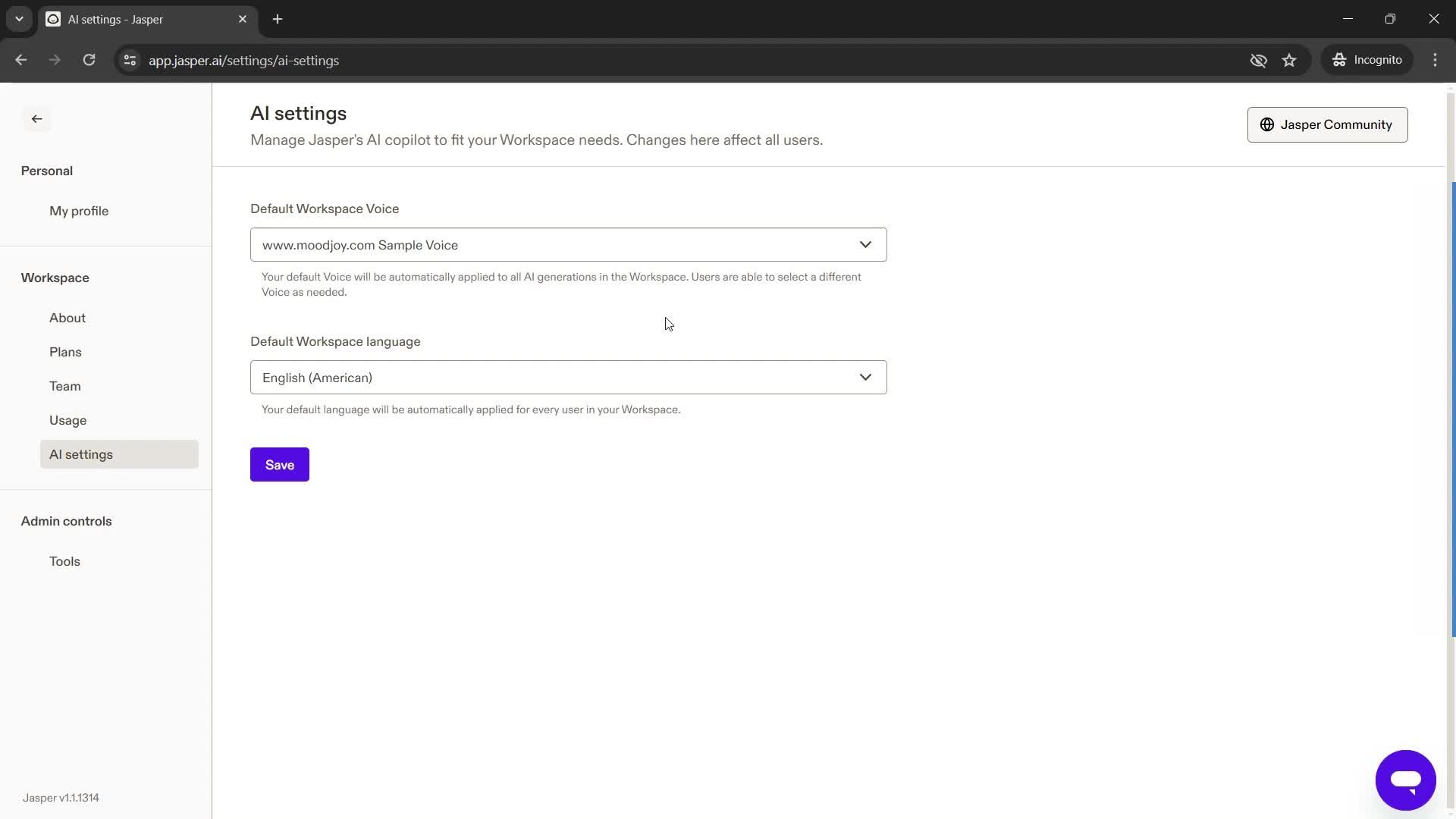Viewport: 1456px width, 819px height.
Task: Open the Usage settings page
Action: tap(68, 420)
